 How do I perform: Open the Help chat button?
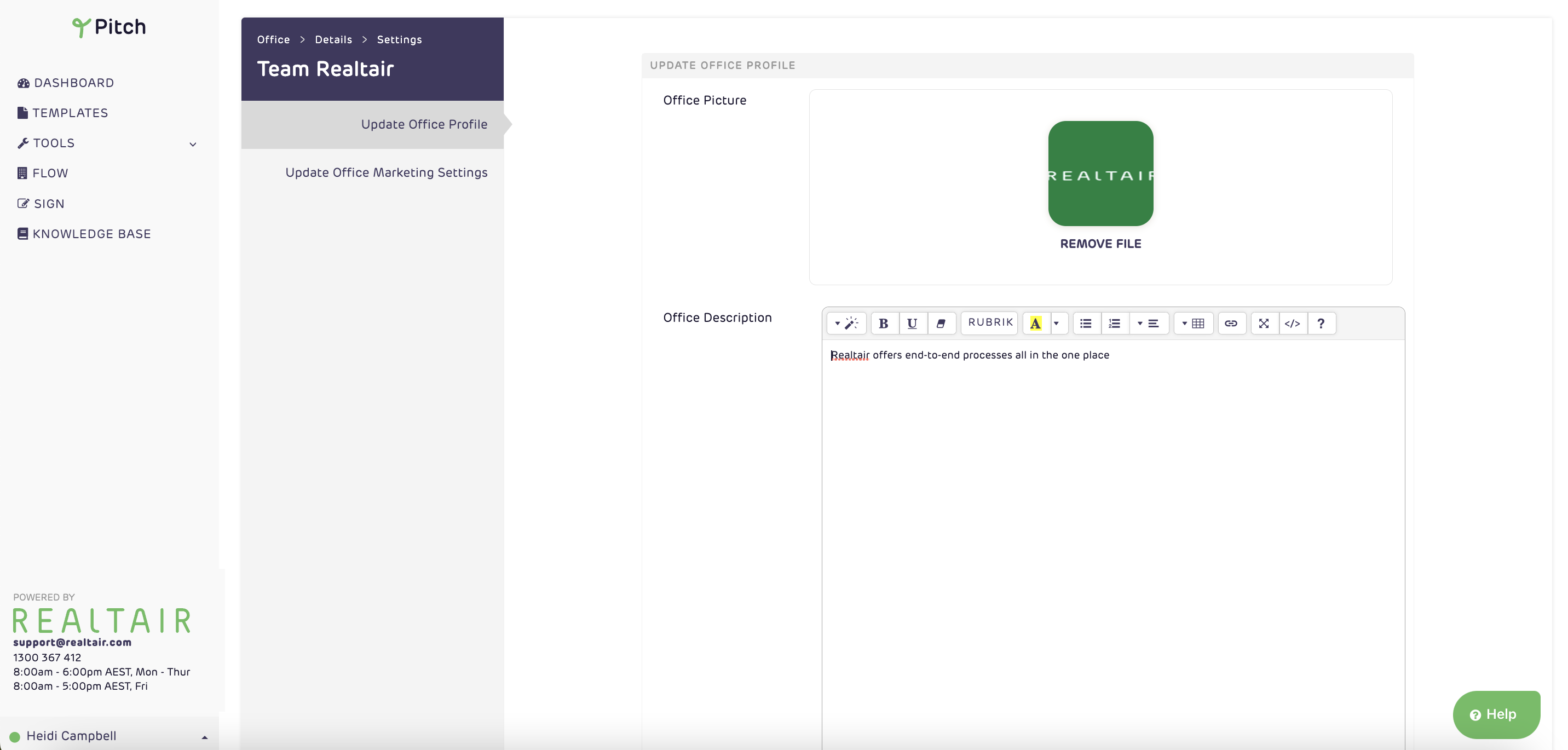[x=1496, y=715]
